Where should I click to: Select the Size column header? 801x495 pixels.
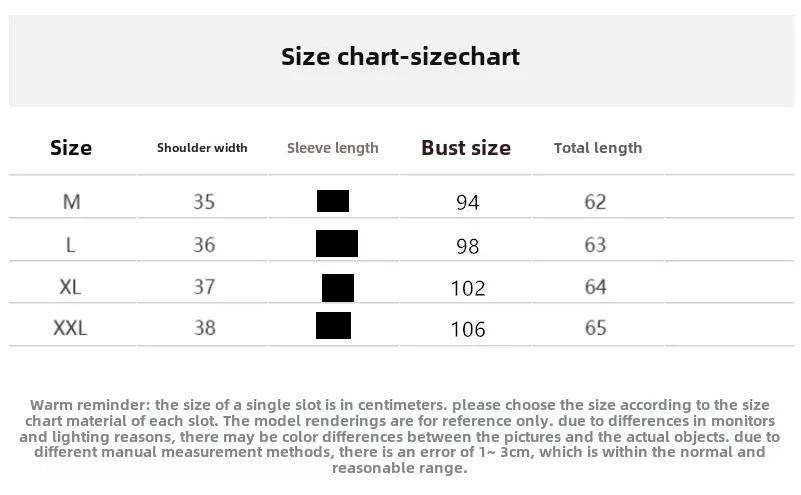pyautogui.click(x=71, y=148)
